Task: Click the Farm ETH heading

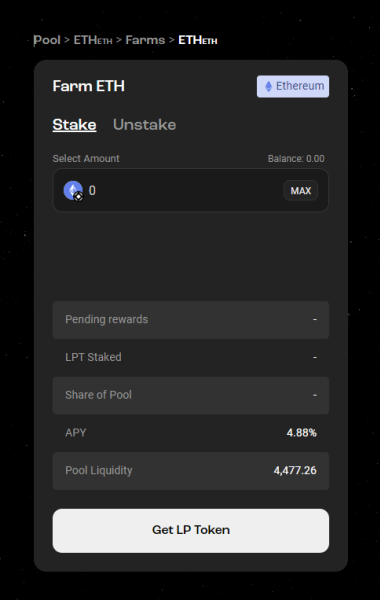Action: 88,86
